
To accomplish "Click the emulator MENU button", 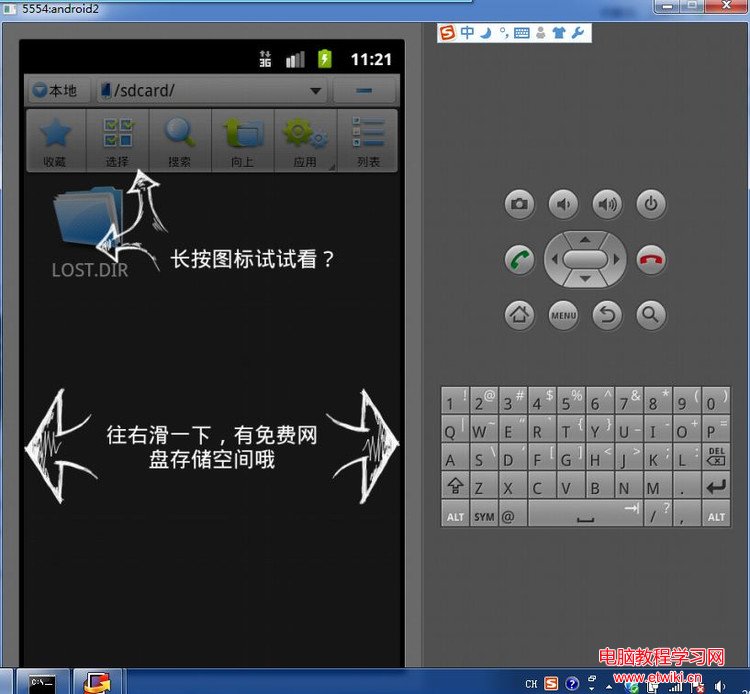I will pos(563,315).
